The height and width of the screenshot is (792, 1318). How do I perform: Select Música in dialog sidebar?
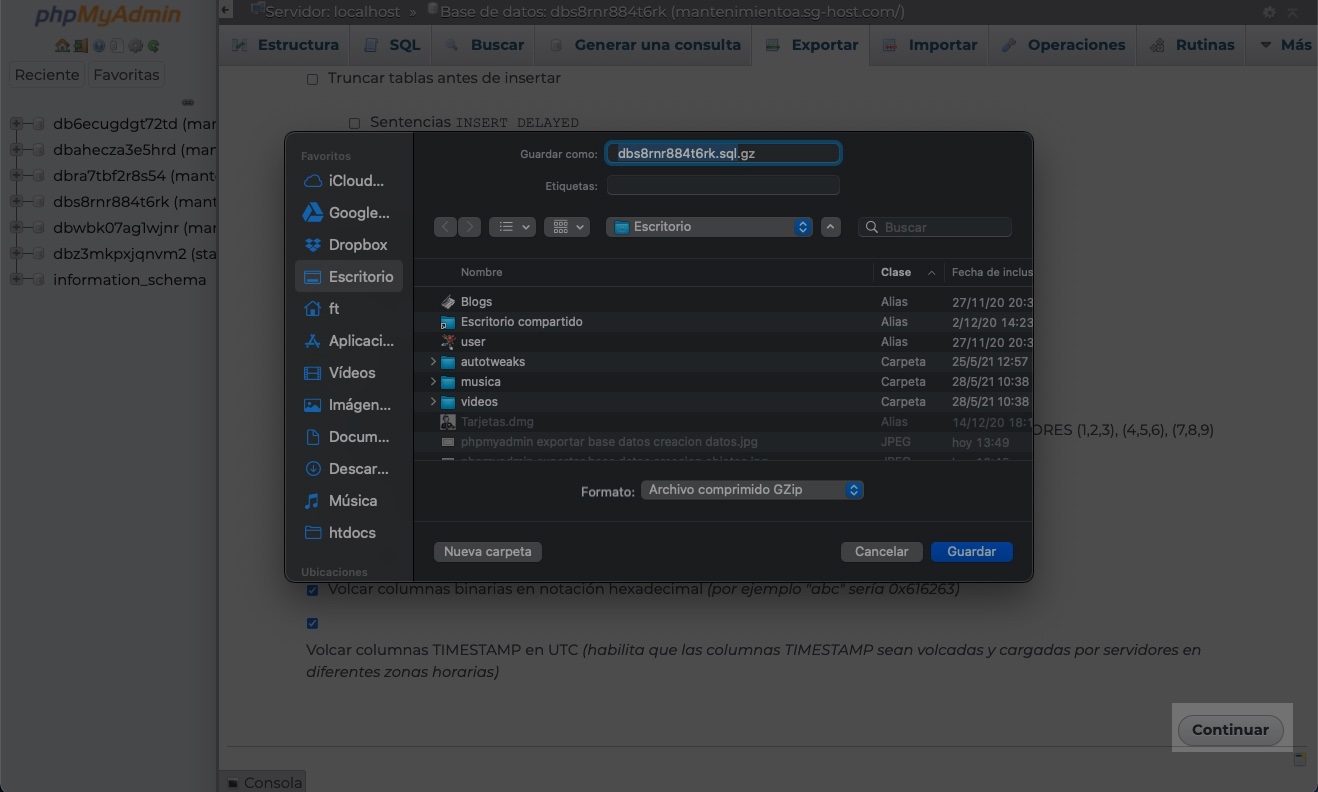tap(349, 501)
